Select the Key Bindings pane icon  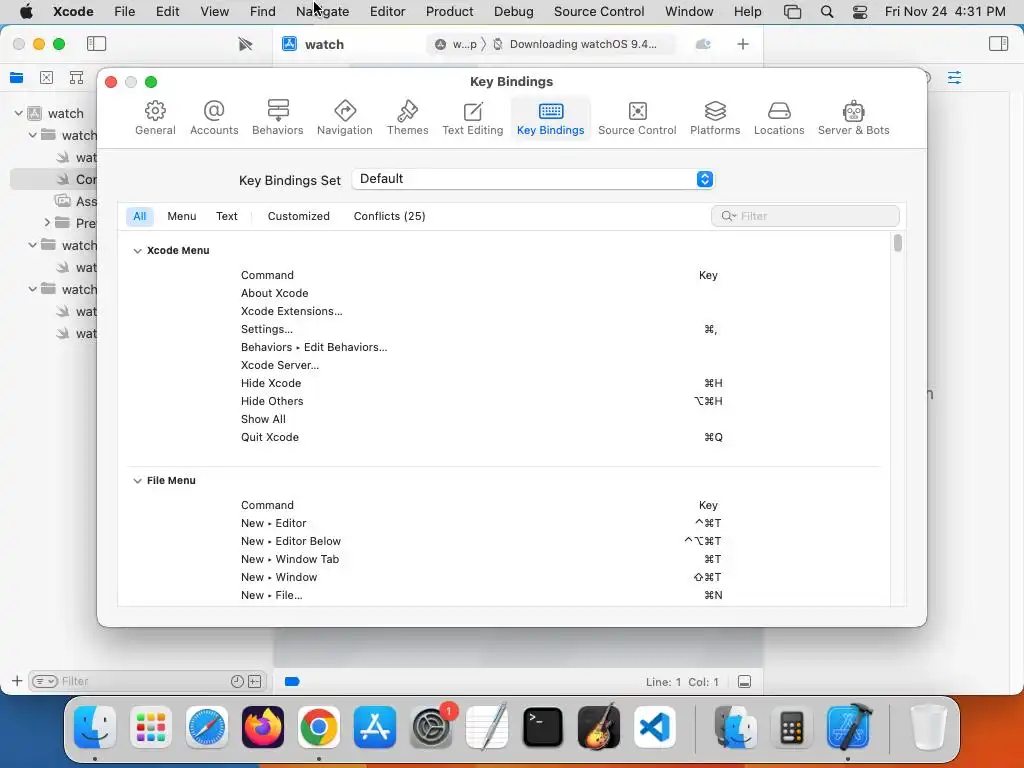click(x=551, y=118)
